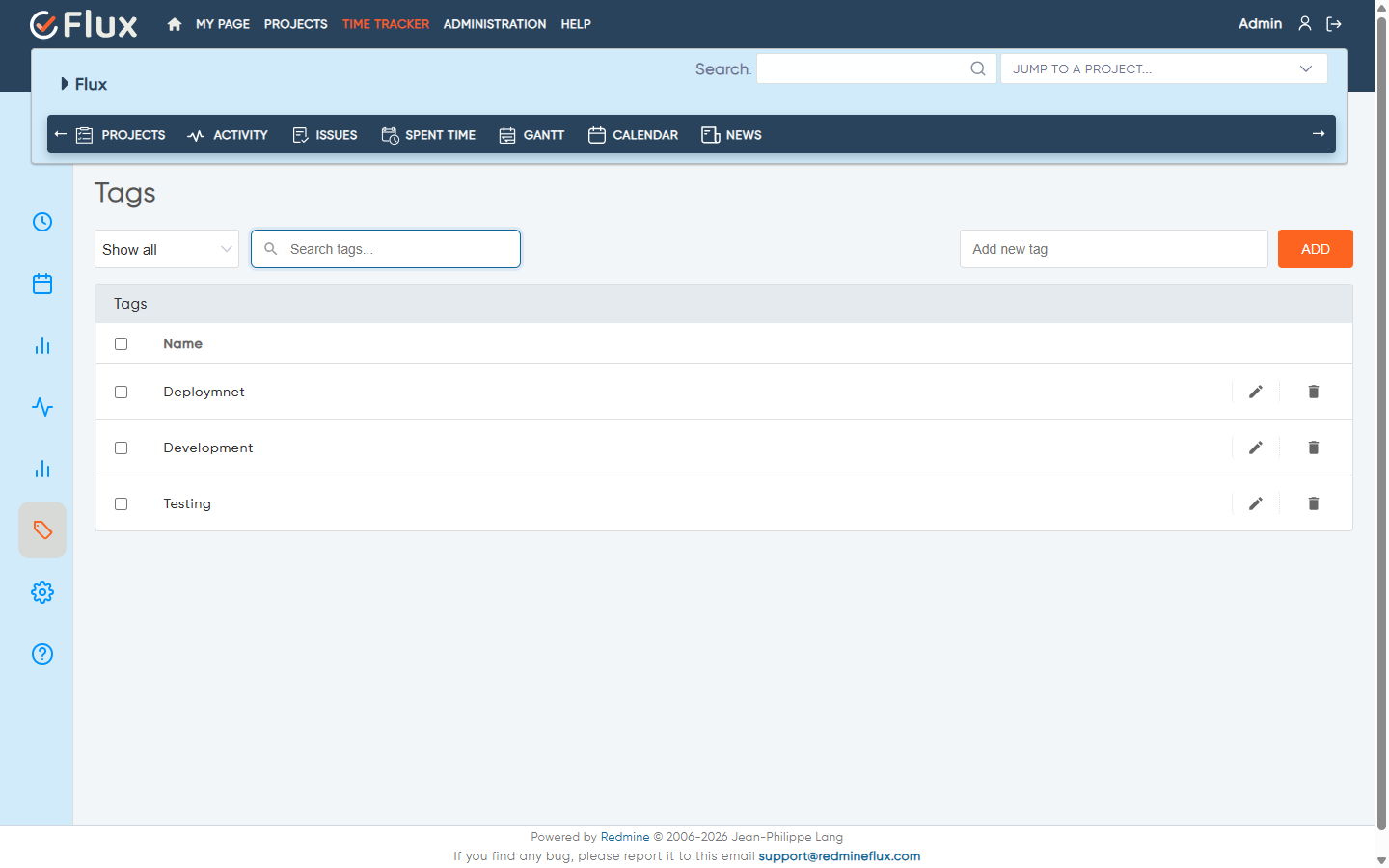Open the help question mark sidebar icon

pos(42,654)
